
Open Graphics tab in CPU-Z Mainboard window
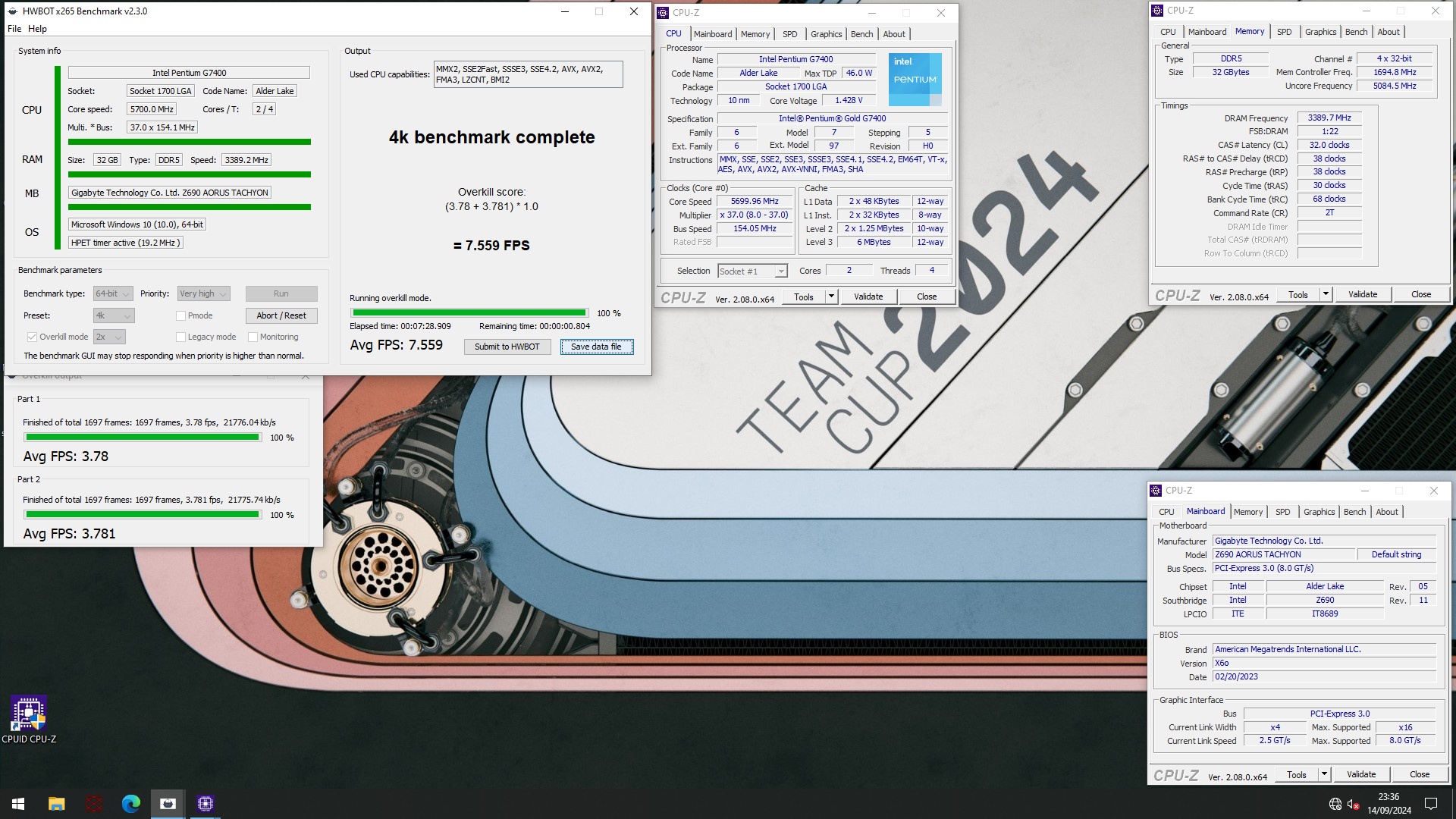(x=1319, y=512)
